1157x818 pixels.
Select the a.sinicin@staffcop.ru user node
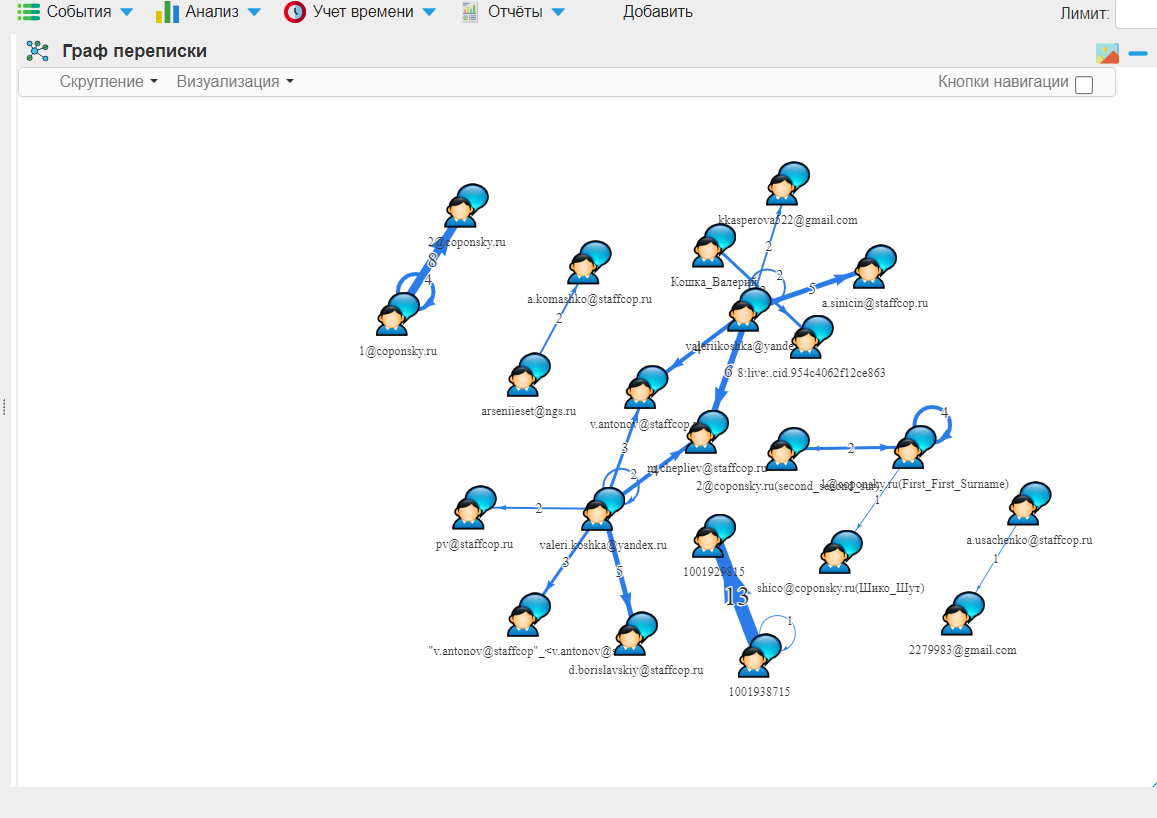872,269
